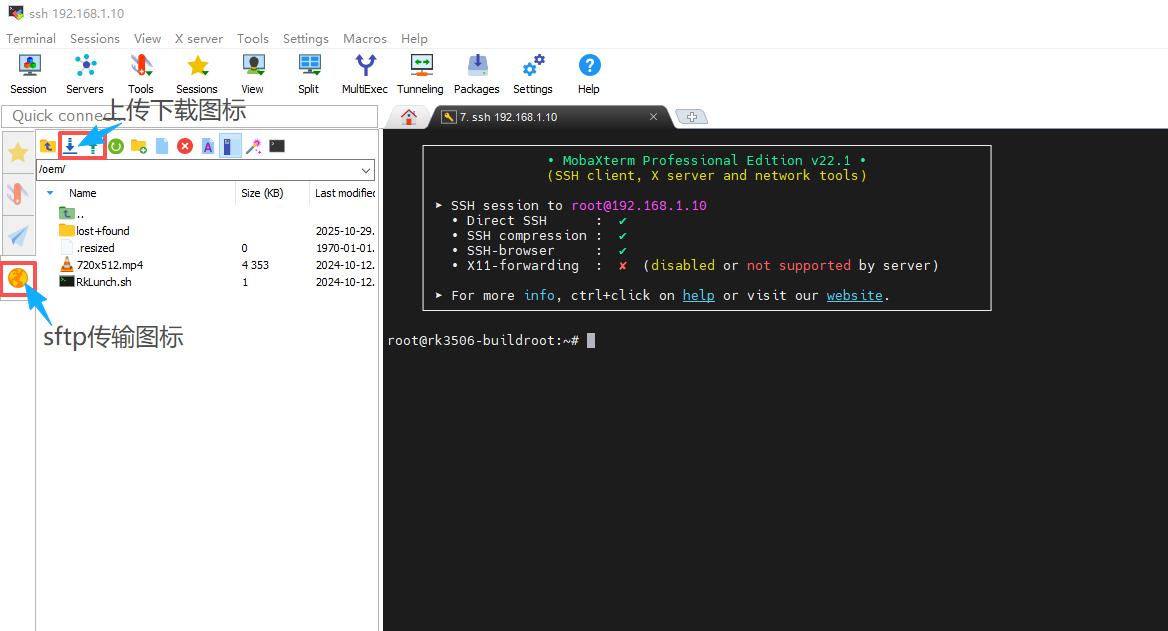Click the root@192.168.1.10 text in banner
1168x631 pixels.
tap(639, 206)
